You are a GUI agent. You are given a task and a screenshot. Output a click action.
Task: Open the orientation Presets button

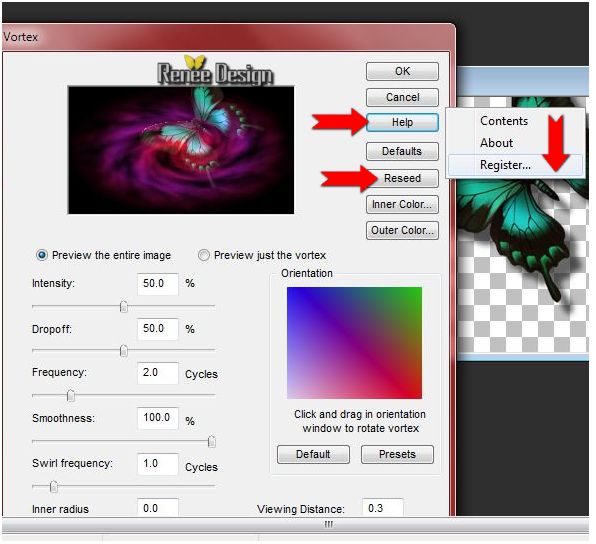(x=397, y=455)
